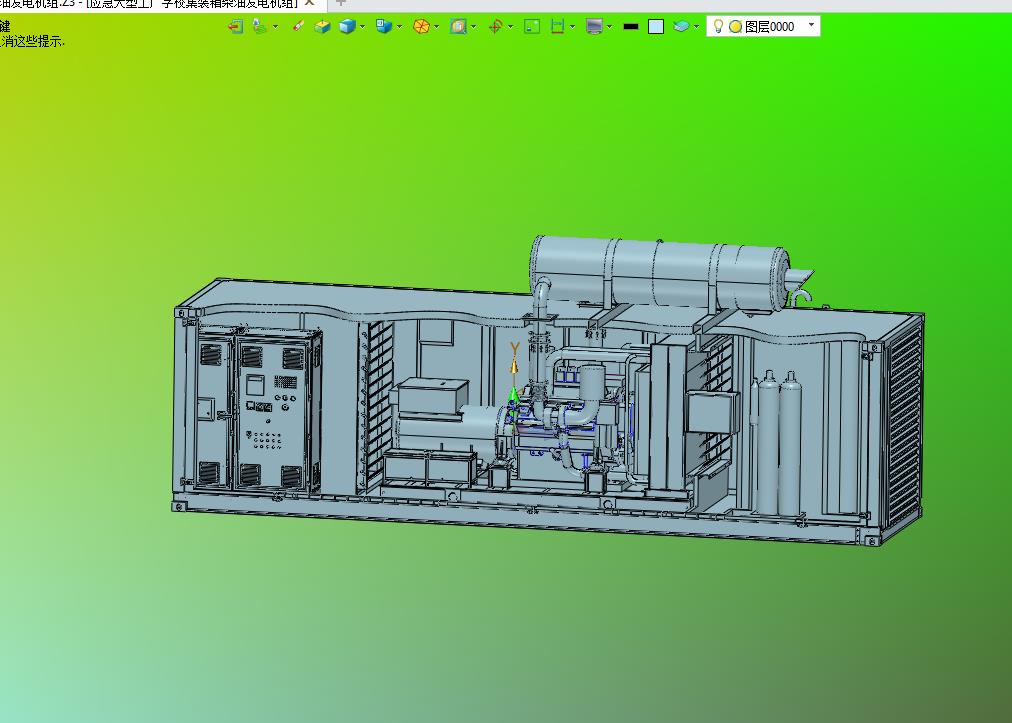1012x723 pixels.
Task: Select the diesel generator document tab
Action: coord(152,4)
